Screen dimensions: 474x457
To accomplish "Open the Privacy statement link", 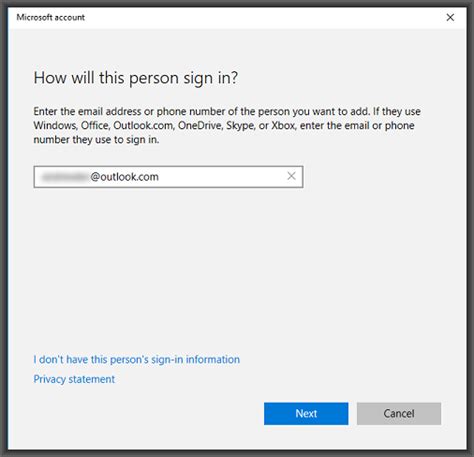I will point(74,379).
